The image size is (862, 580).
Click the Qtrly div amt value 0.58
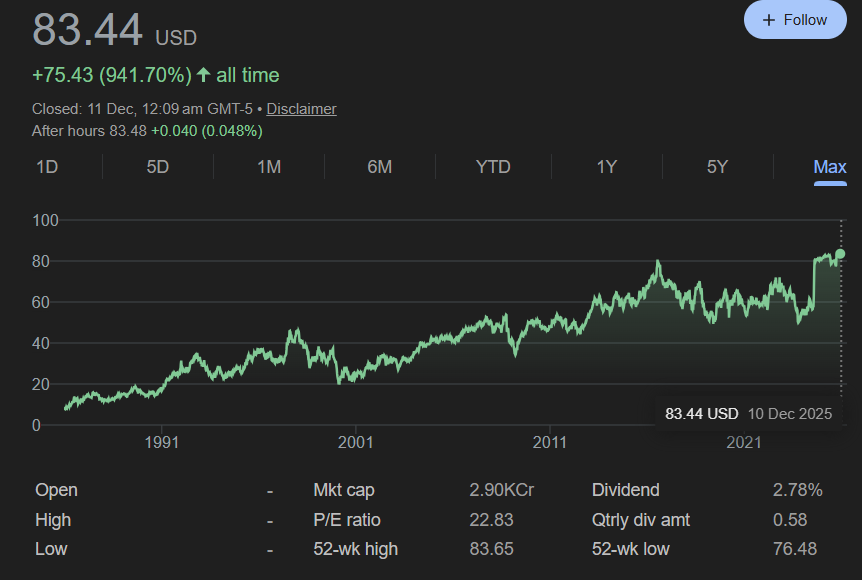(x=790, y=520)
